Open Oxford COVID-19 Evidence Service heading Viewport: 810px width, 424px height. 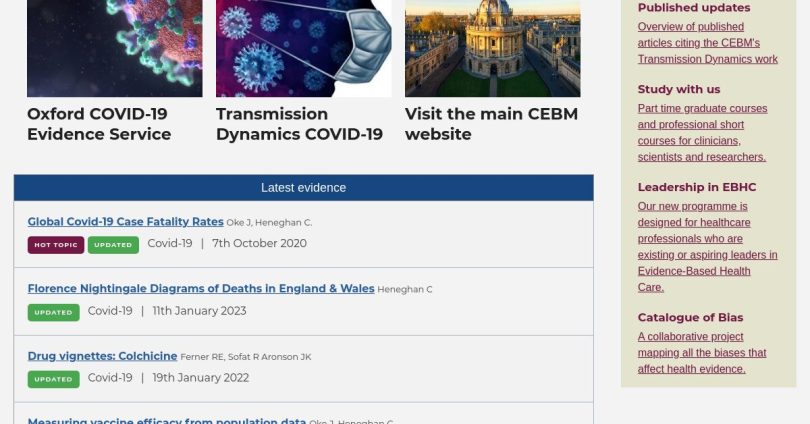[x=99, y=124]
